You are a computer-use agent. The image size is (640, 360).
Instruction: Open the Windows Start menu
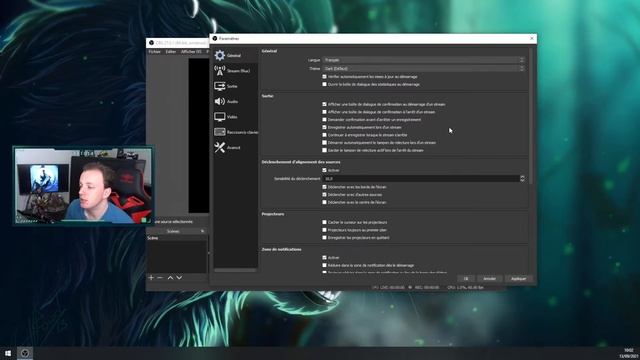tap(8, 353)
